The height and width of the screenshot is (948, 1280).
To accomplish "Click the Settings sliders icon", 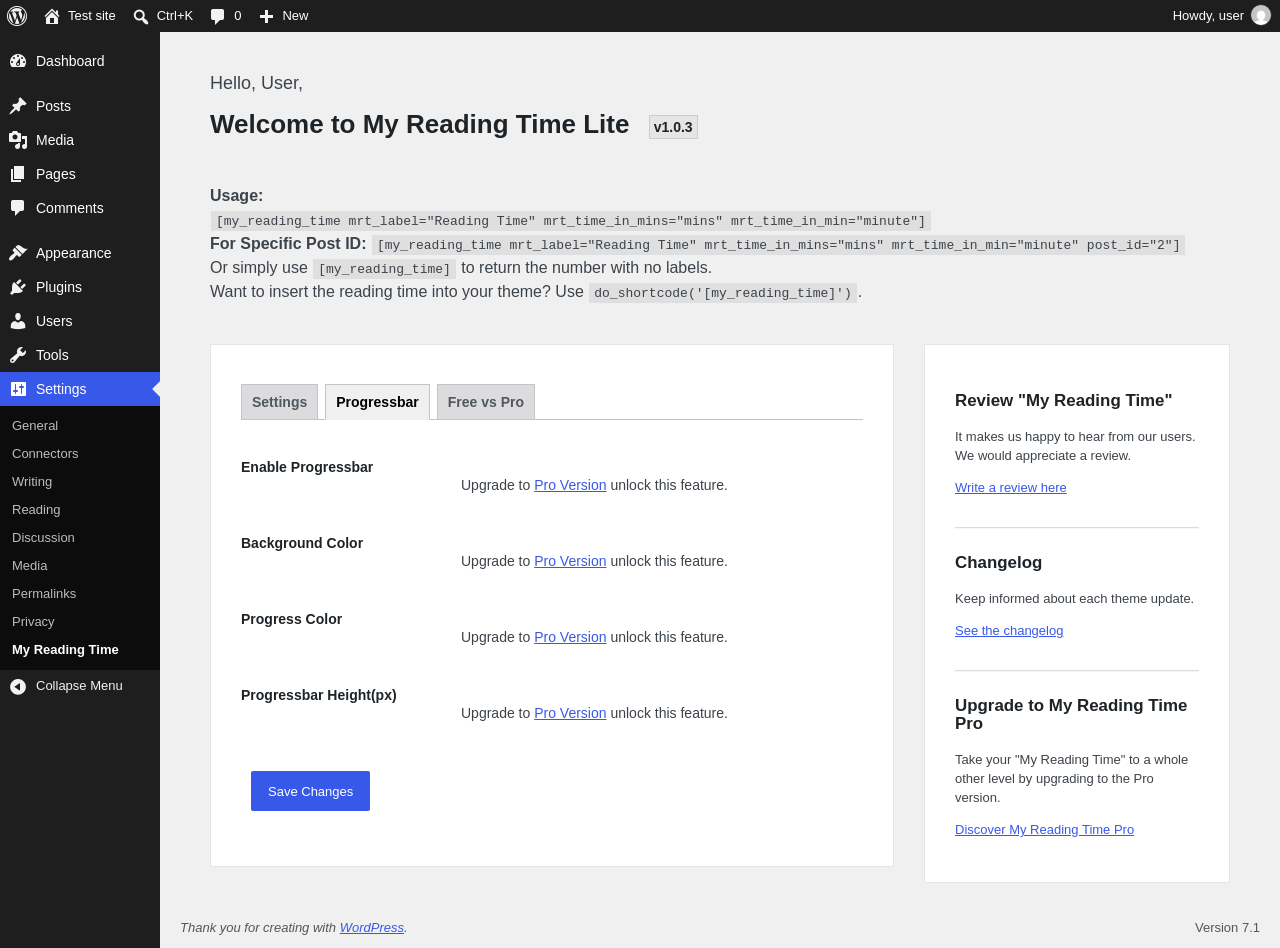I will [18, 389].
